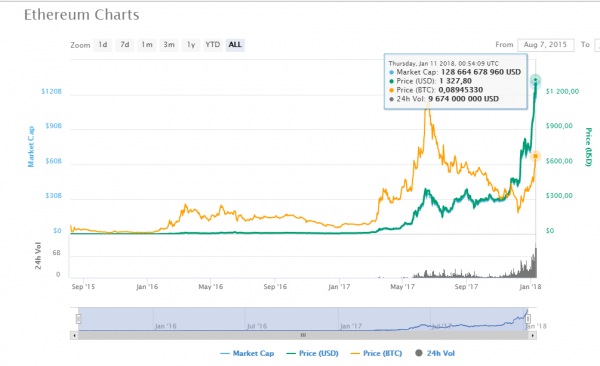The height and width of the screenshot is (366, 600).
Task: Click the tooltip price value 1 327,80
Action: click(455, 81)
